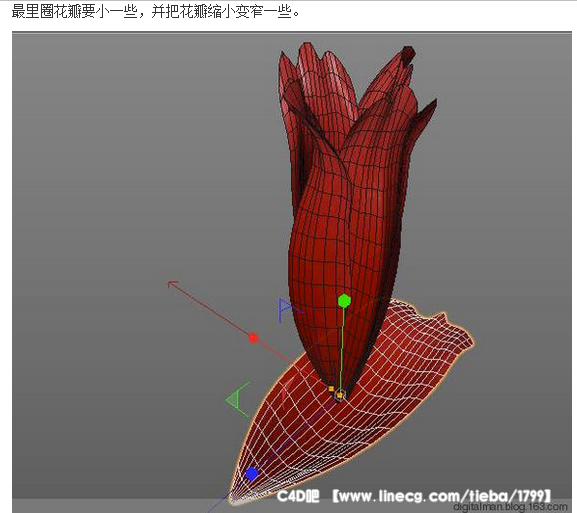Click the blue triangle plane handle

[286, 310]
